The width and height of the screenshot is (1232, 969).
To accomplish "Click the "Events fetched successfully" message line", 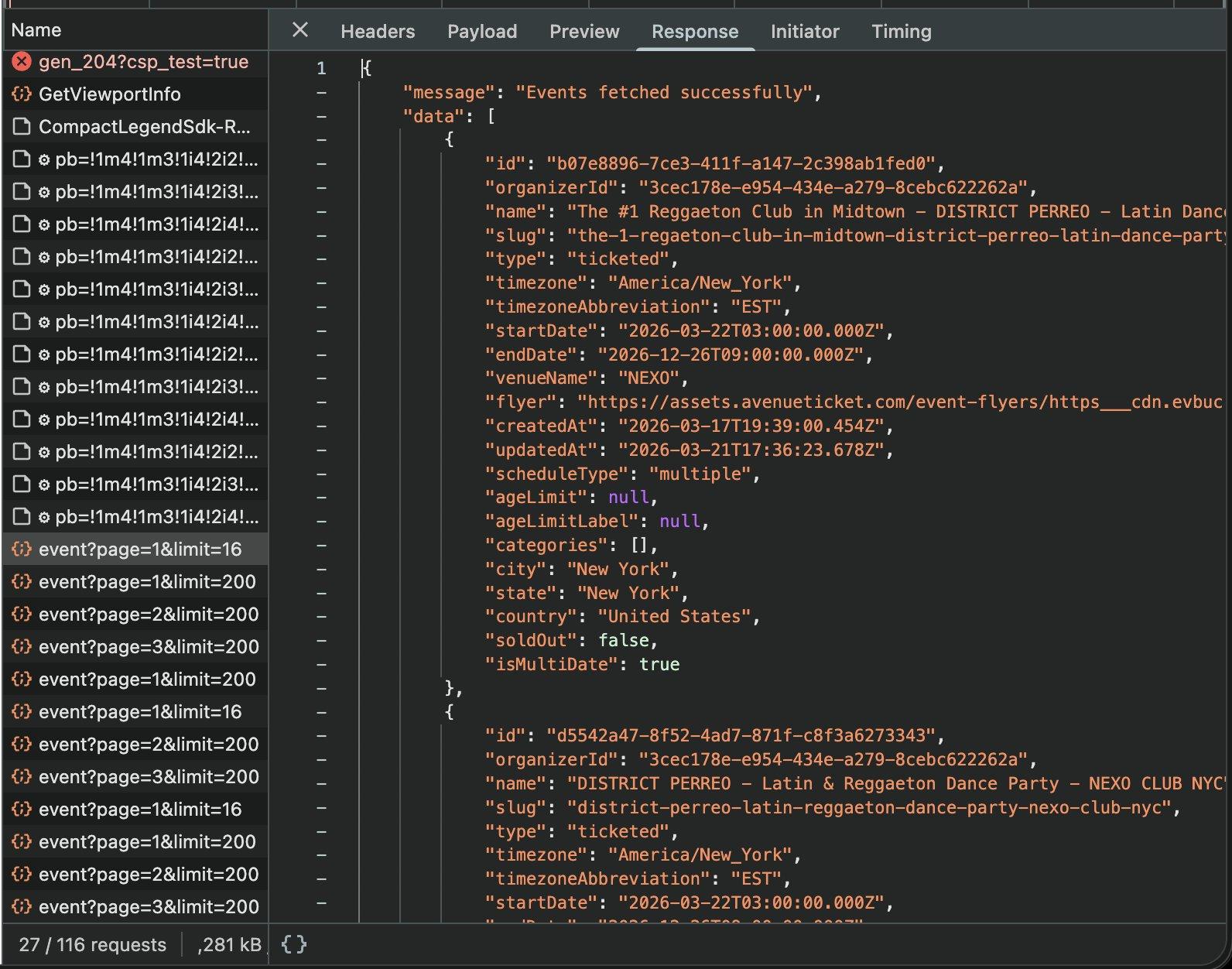I will (611, 93).
